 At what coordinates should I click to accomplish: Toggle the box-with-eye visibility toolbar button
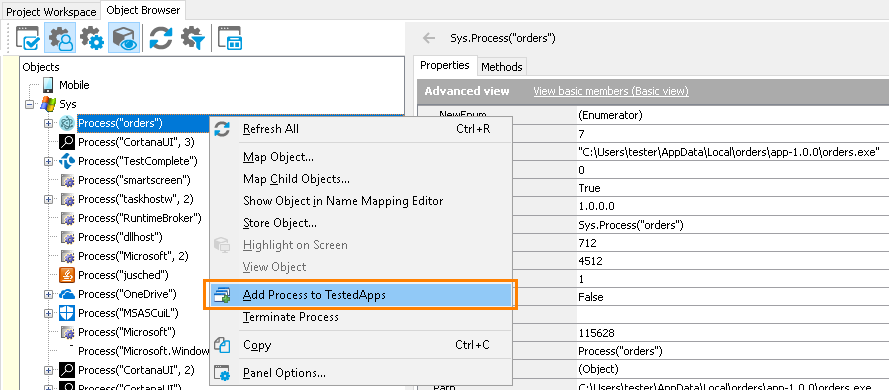pyautogui.click(x=124, y=38)
